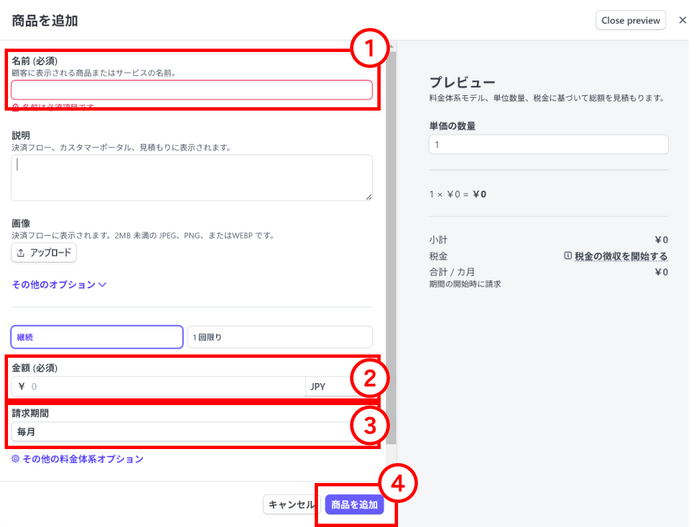The width and height of the screenshot is (700, 527).
Task: Click the Close preview button
Action: click(630, 20)
